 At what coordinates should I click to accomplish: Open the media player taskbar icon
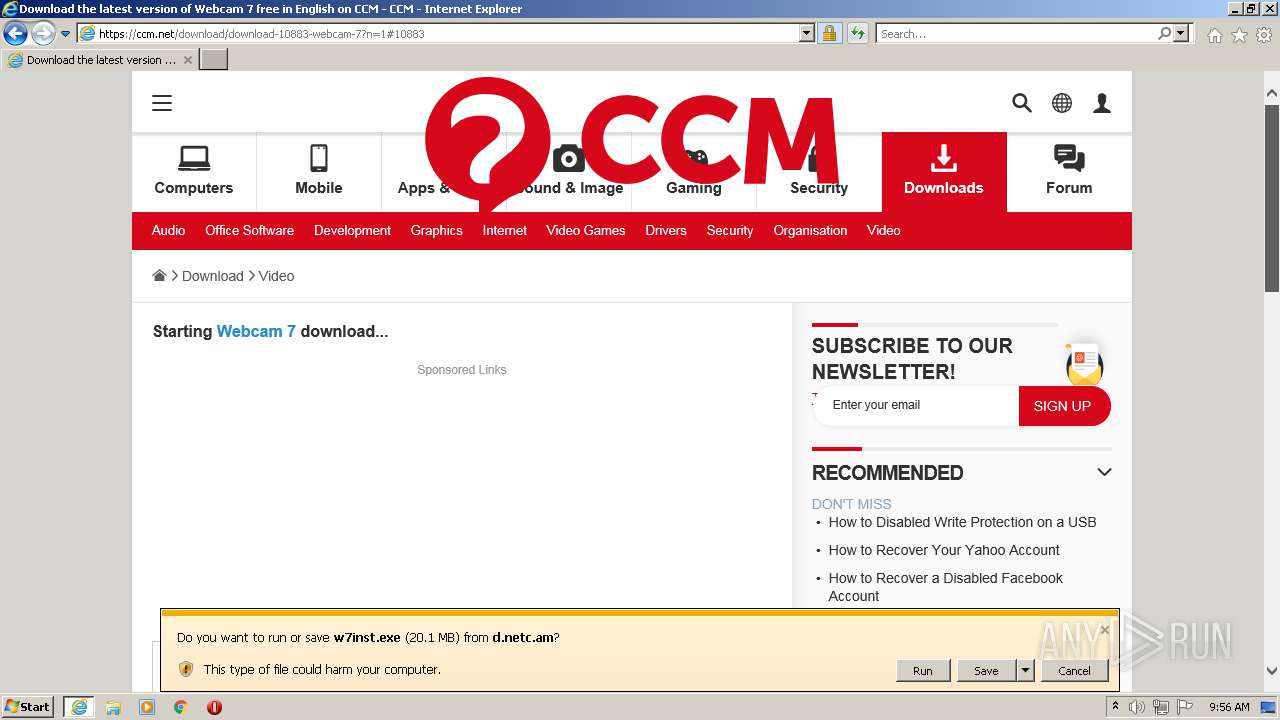click(x=147, y=707)
